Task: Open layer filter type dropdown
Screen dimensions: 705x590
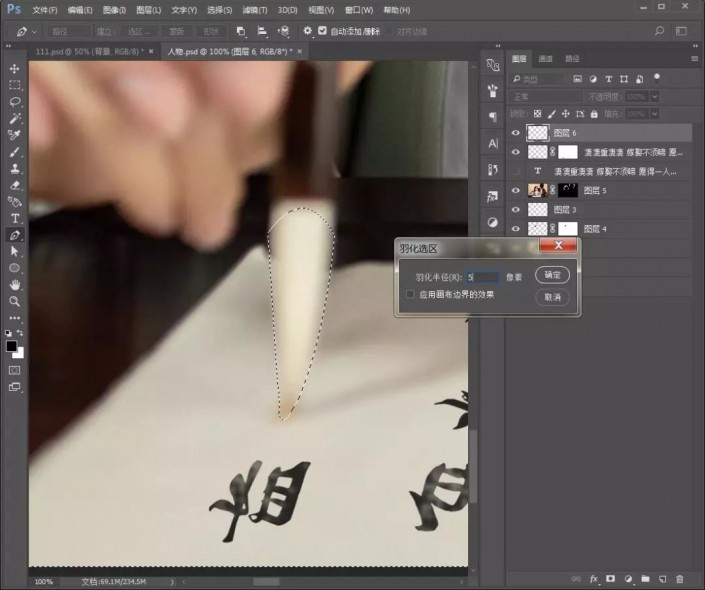Action: tap(537, 79)
